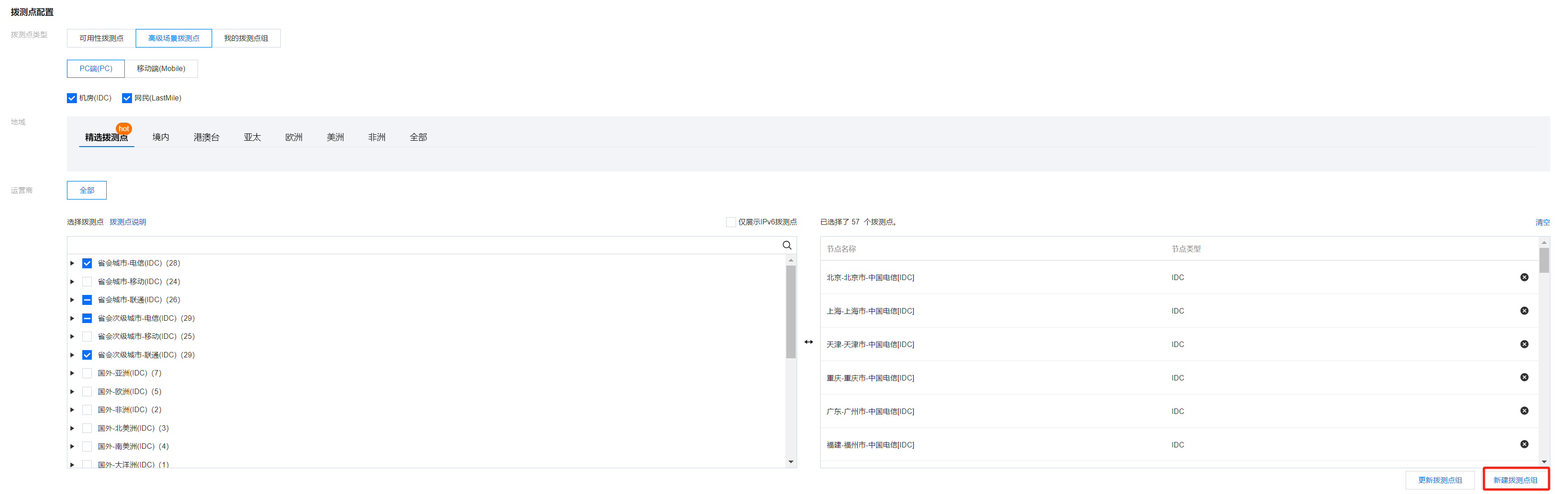The width and height of the screenshot is (1568, 494).
Task: Remove 广东-广州市-中国电信[IDC] using its X icon
Action: (x=1524, y=411)
